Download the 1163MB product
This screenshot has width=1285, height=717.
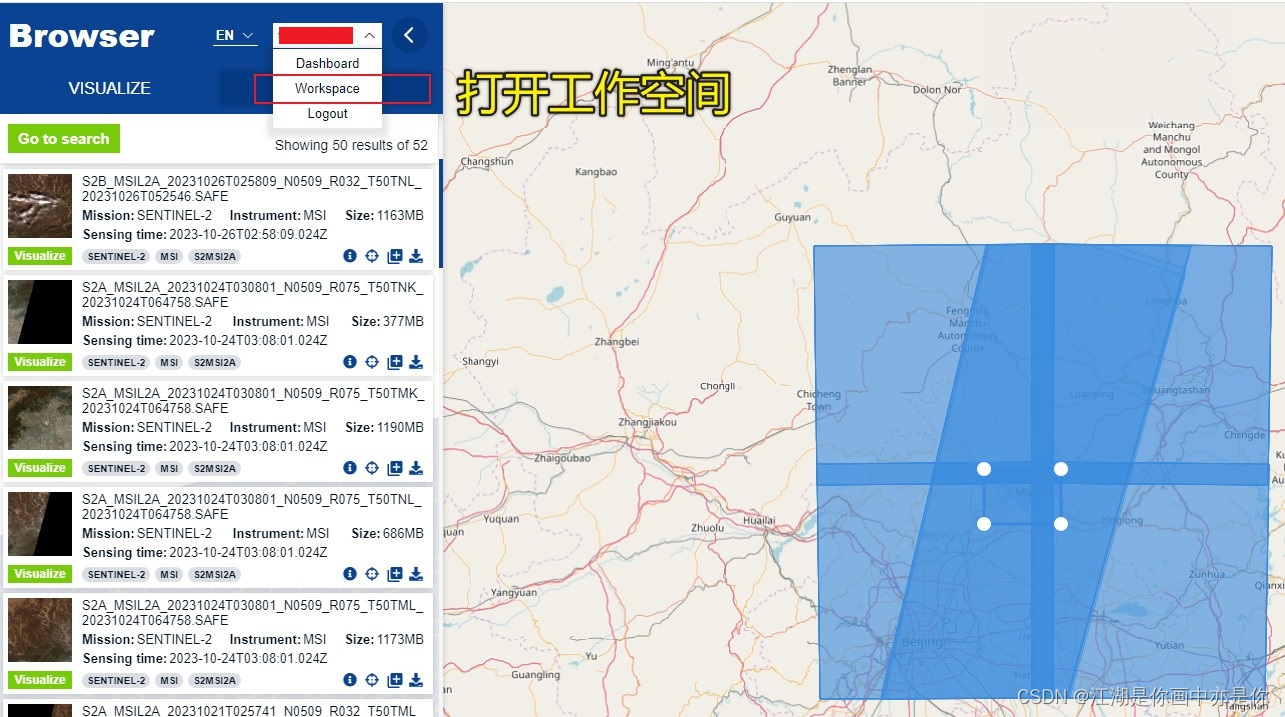click(416, 256)
